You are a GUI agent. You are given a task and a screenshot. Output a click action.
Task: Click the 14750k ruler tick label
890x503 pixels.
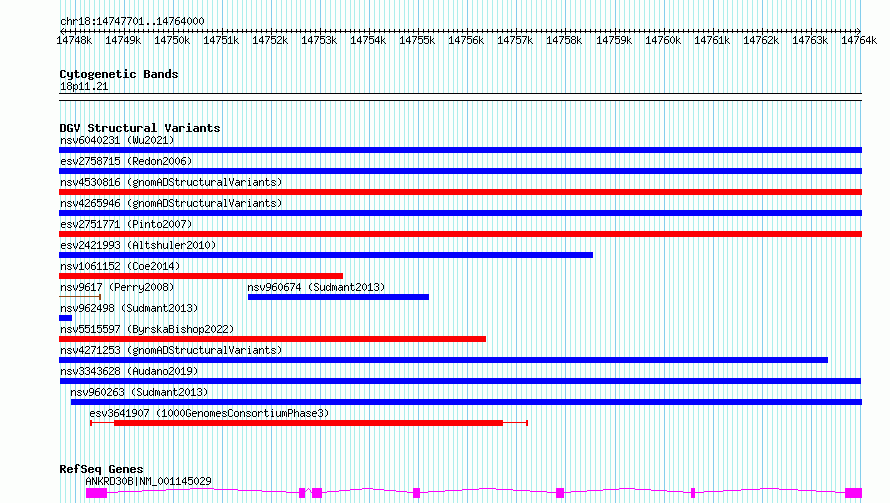click(172, 40)
